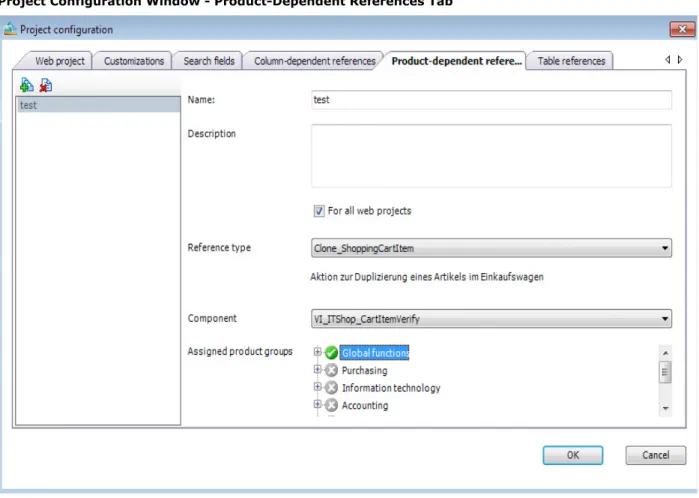Confirm with the OK button
699x498 pixels.
[x=573, y=455]
